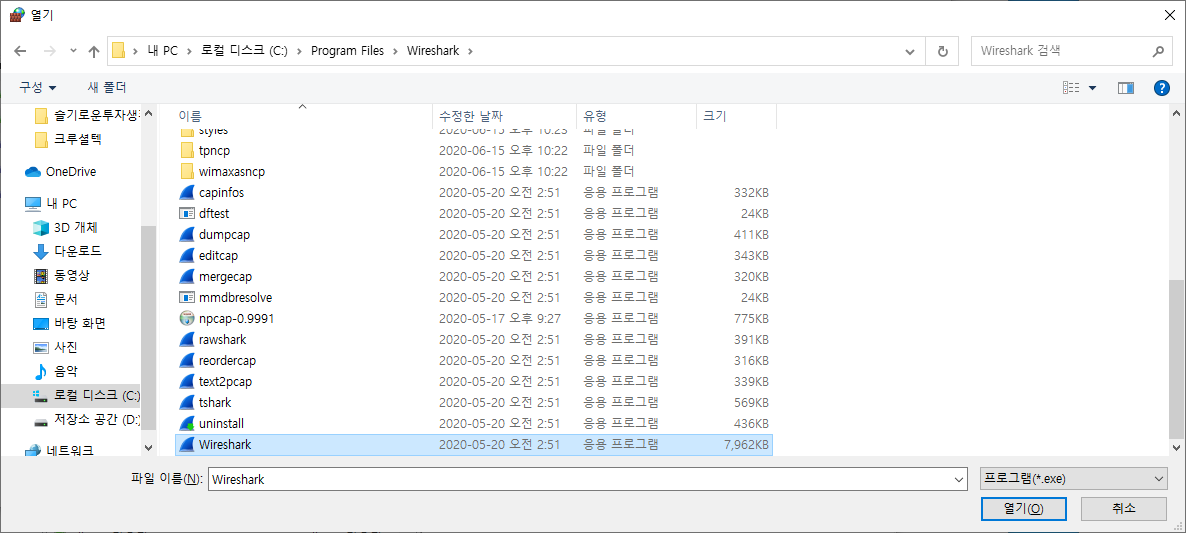Select the capinfos shark fin icon

[x=187, y=193]
